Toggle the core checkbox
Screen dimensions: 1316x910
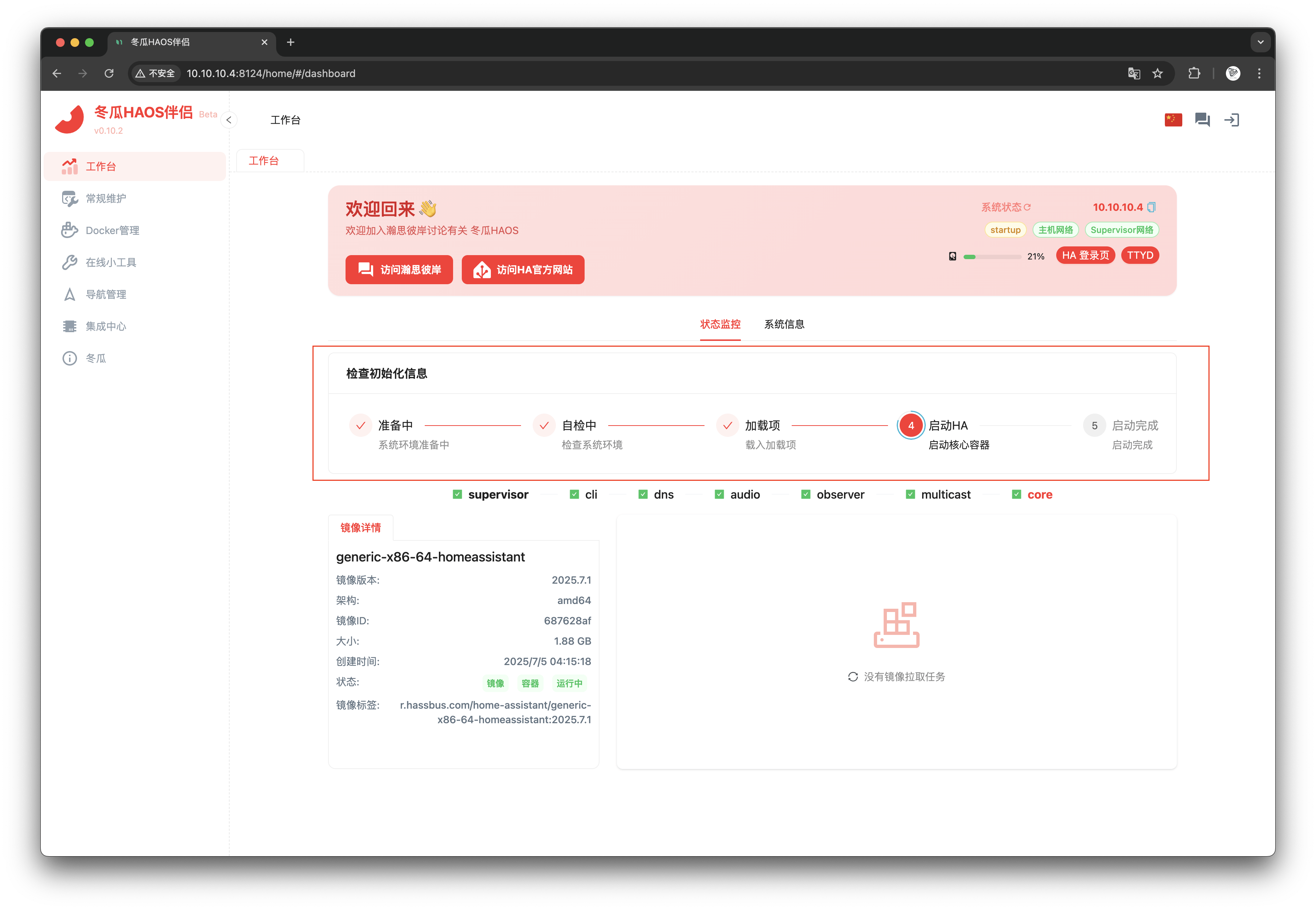pyautogui.click(x=1016, y=494)
